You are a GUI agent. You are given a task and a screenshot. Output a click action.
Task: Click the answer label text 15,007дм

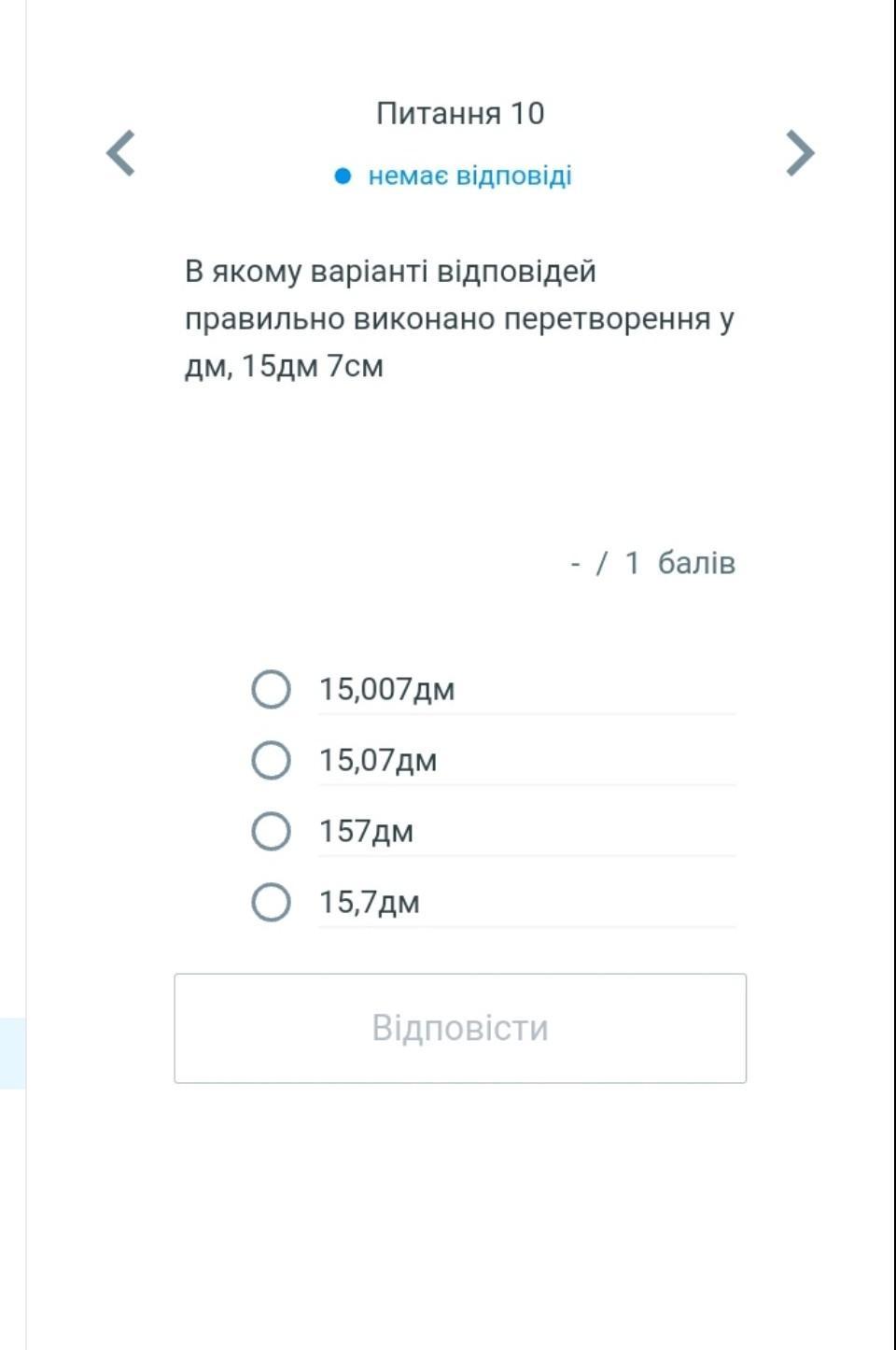point(386,689)
